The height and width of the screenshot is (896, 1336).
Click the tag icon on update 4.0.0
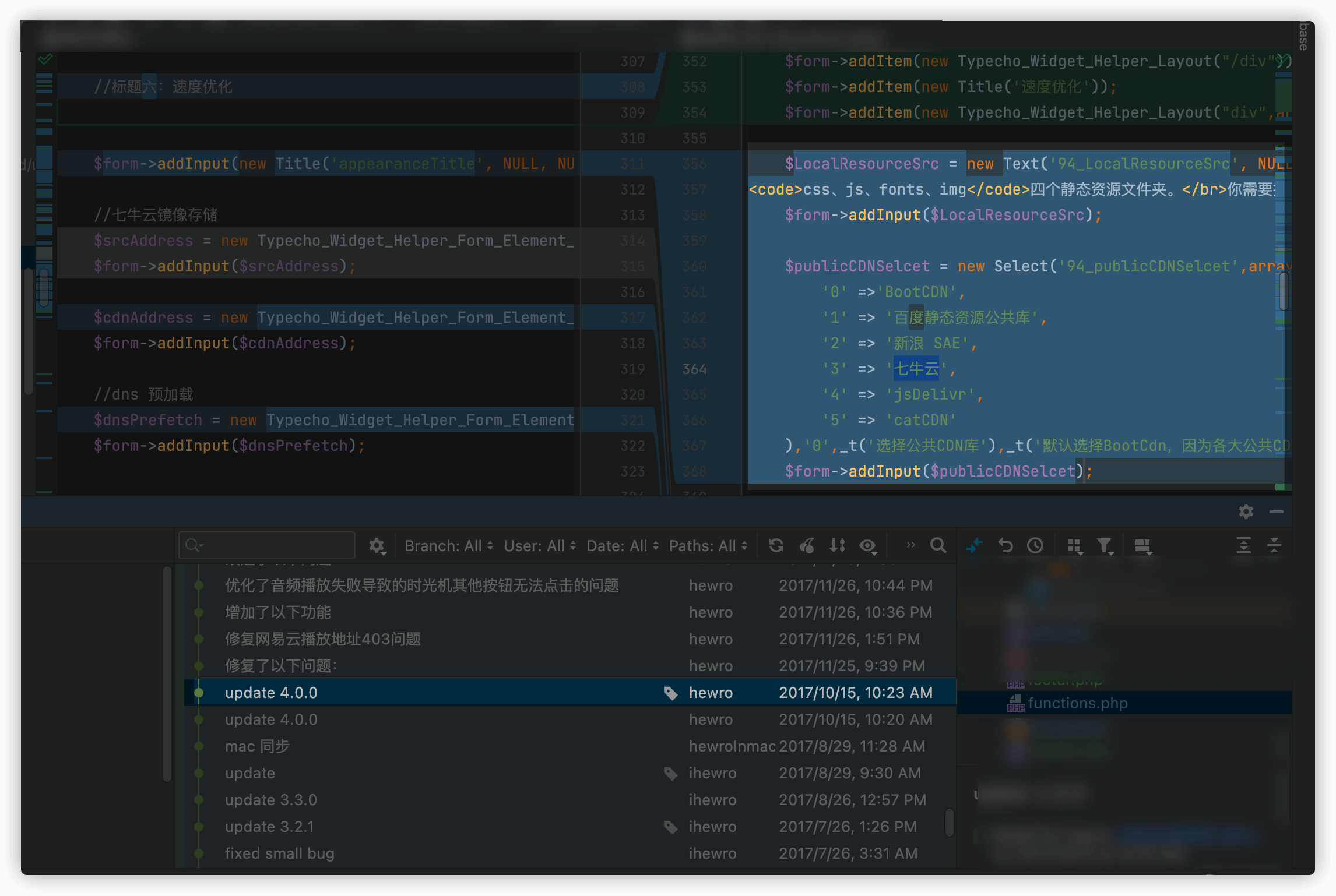pyautogui.click(x=671, y=693)
